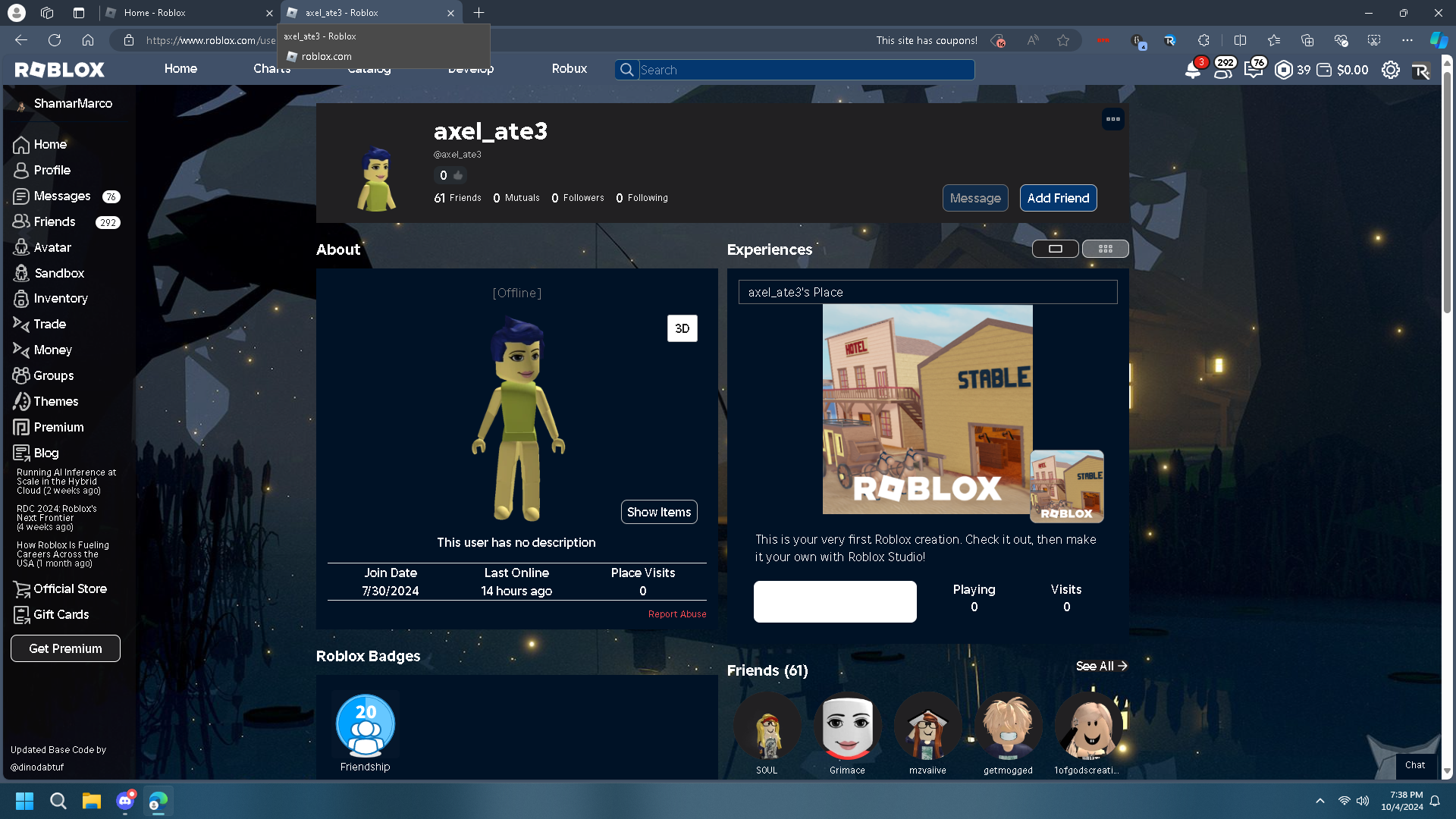
Task: Switch to the Home - Roblox browser tab
Action: [x=188, y=13]
